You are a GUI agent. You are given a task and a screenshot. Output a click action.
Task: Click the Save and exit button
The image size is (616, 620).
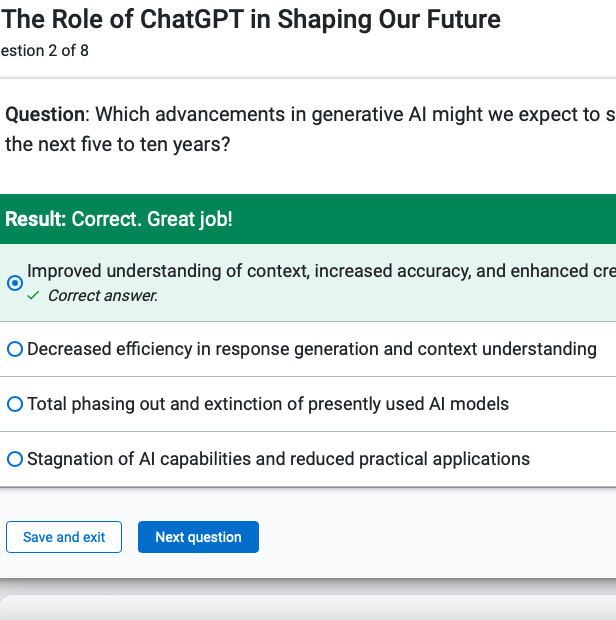click(x=64, y=537)
